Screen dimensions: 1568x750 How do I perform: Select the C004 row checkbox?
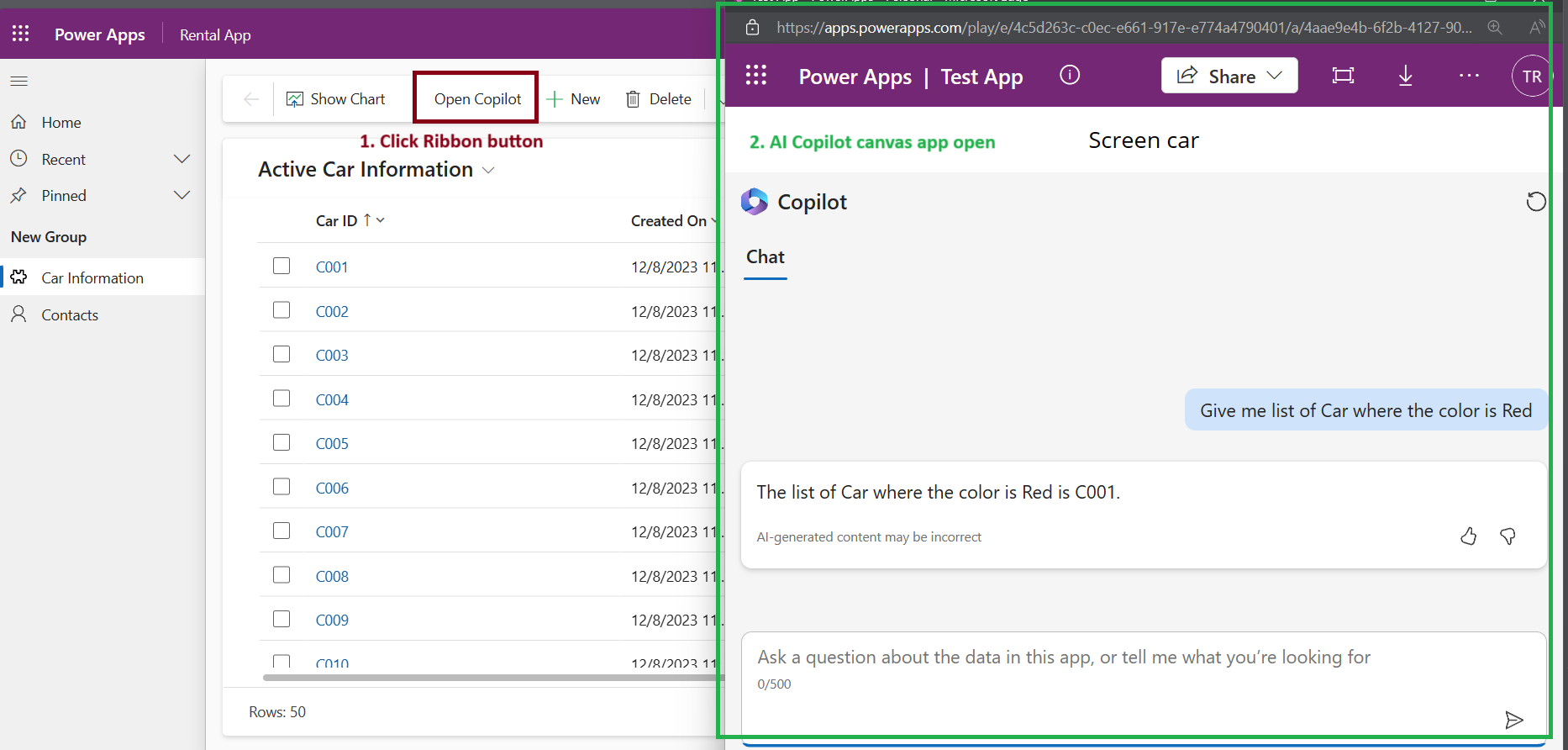coord(282,399)
